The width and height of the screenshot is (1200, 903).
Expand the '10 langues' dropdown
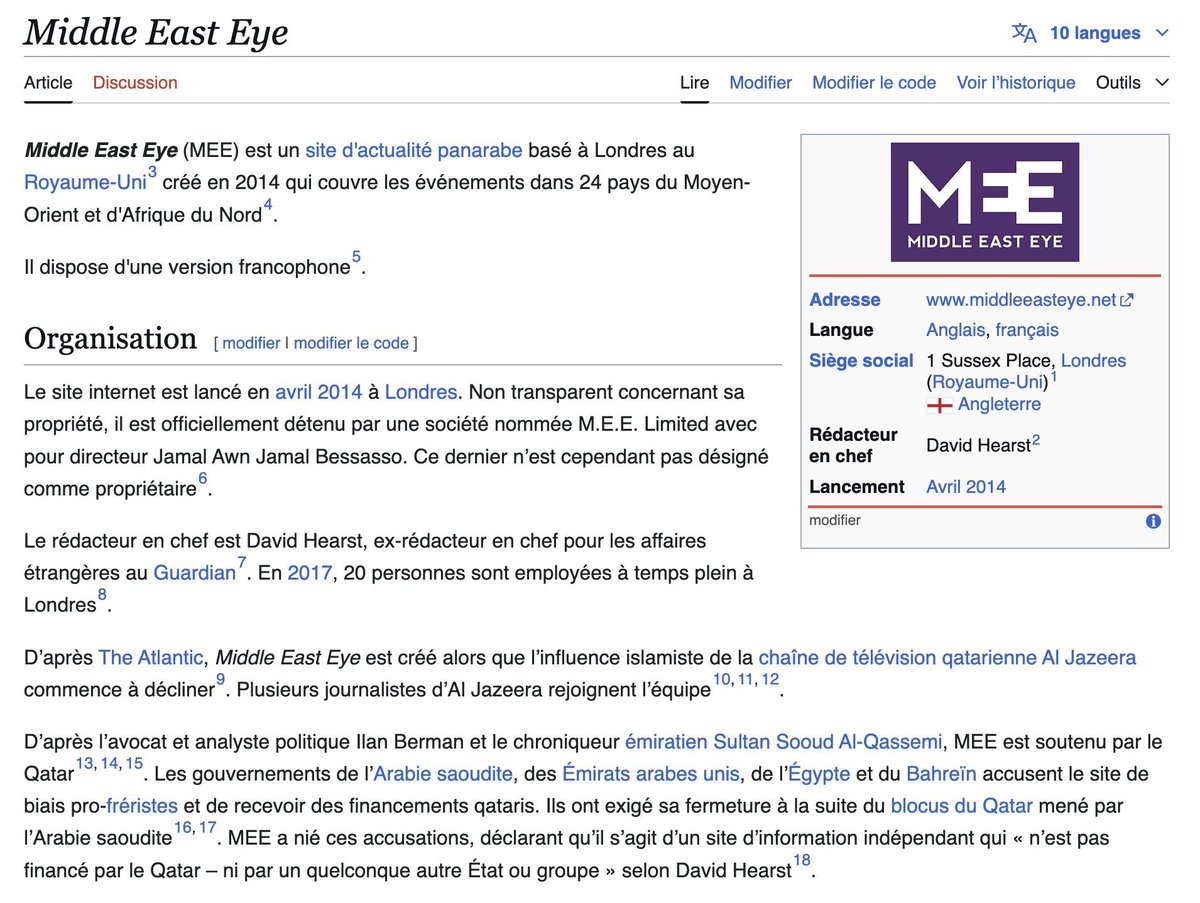point(1095,33)
